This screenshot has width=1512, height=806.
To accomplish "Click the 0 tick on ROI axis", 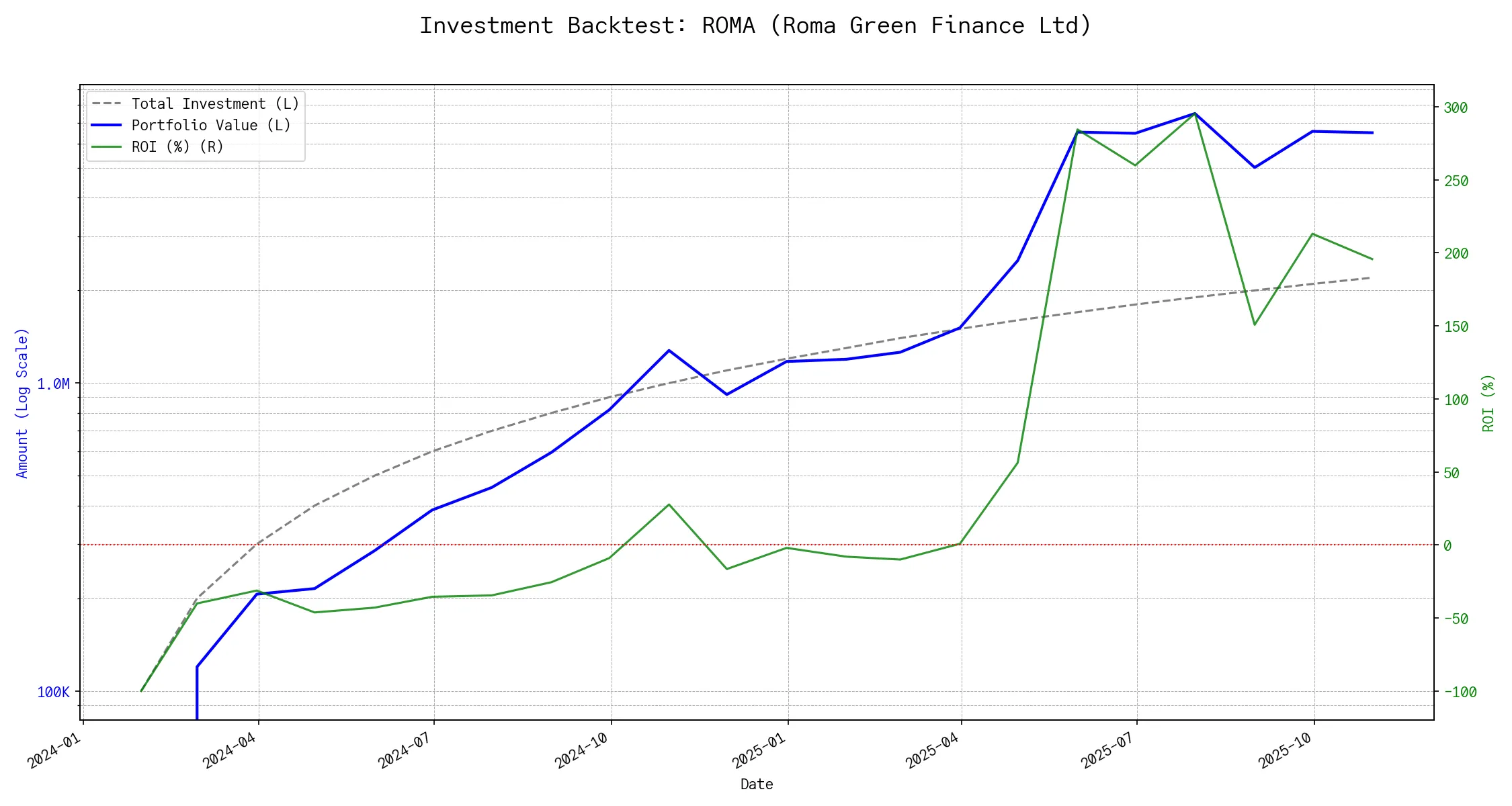I will pyautogui.click(x=1447, y=546).
